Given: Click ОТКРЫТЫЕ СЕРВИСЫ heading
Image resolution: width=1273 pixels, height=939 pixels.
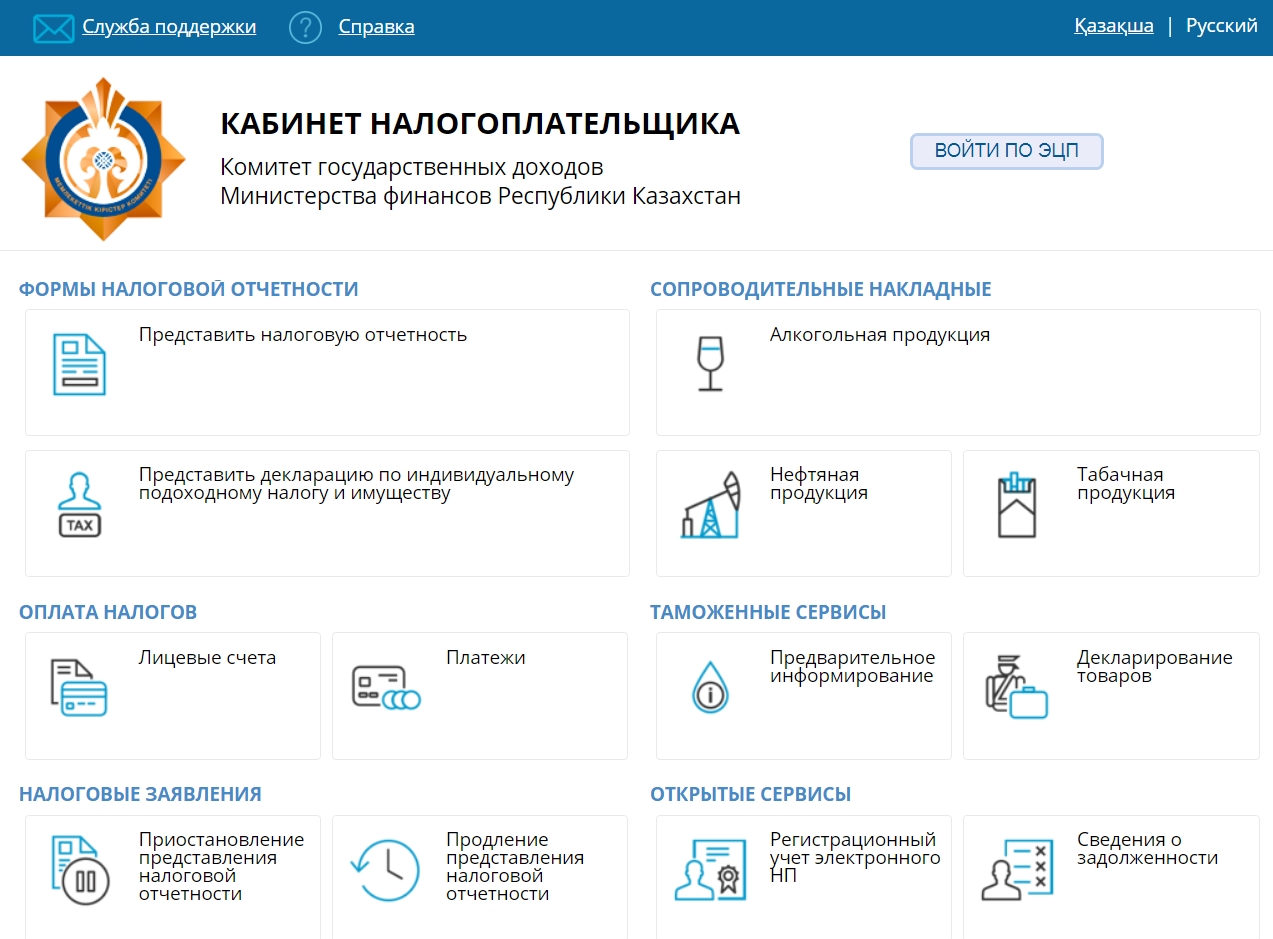Looking at the screenshot, I should coord(751,795).
